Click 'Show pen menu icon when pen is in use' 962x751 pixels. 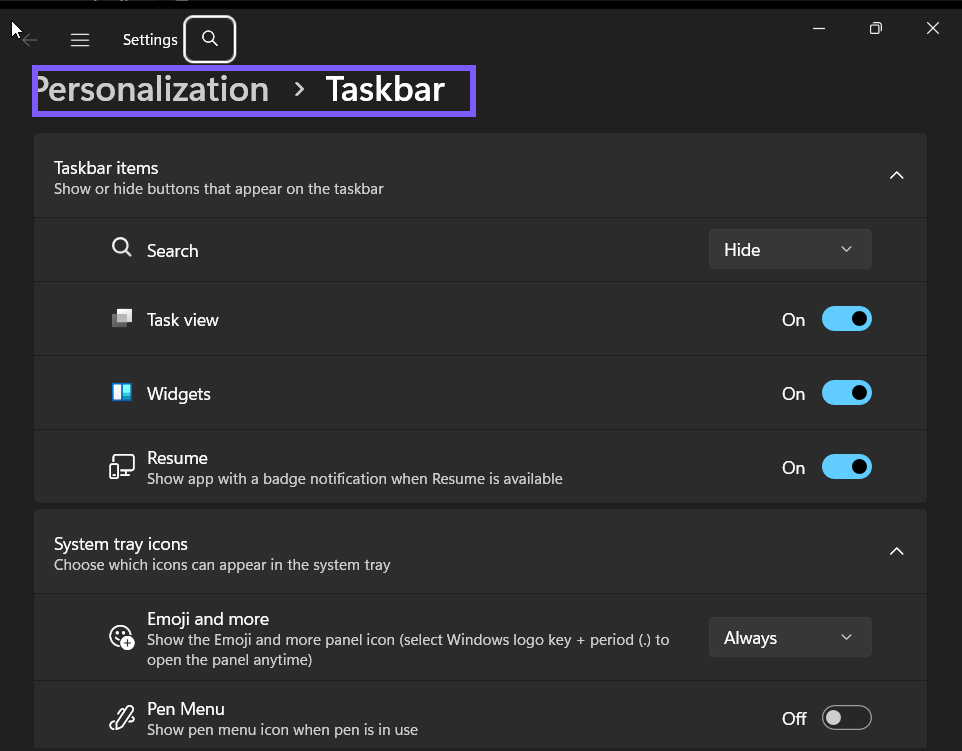point(282,730)
